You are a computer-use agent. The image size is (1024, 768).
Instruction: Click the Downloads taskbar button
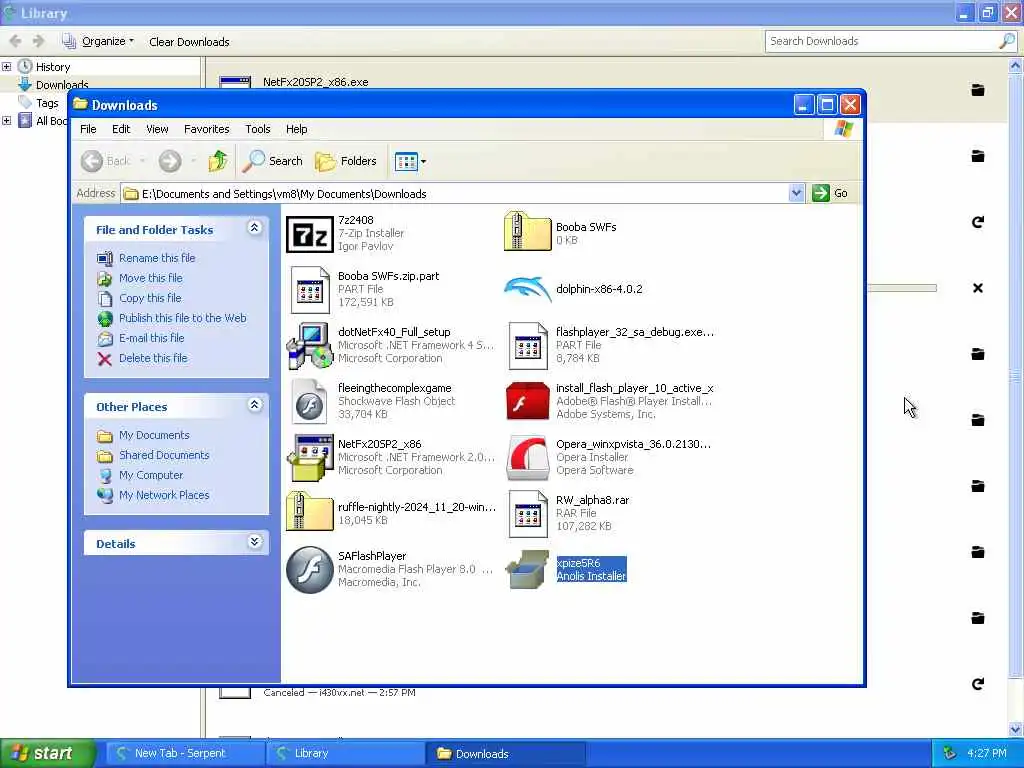(x=505, y=753)
